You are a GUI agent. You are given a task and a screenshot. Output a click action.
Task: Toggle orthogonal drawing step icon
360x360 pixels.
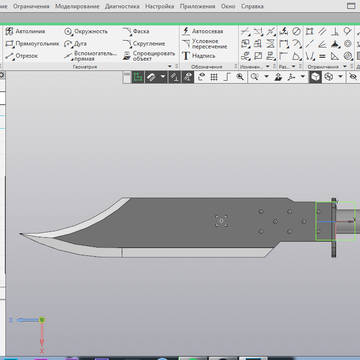(227, 77)
